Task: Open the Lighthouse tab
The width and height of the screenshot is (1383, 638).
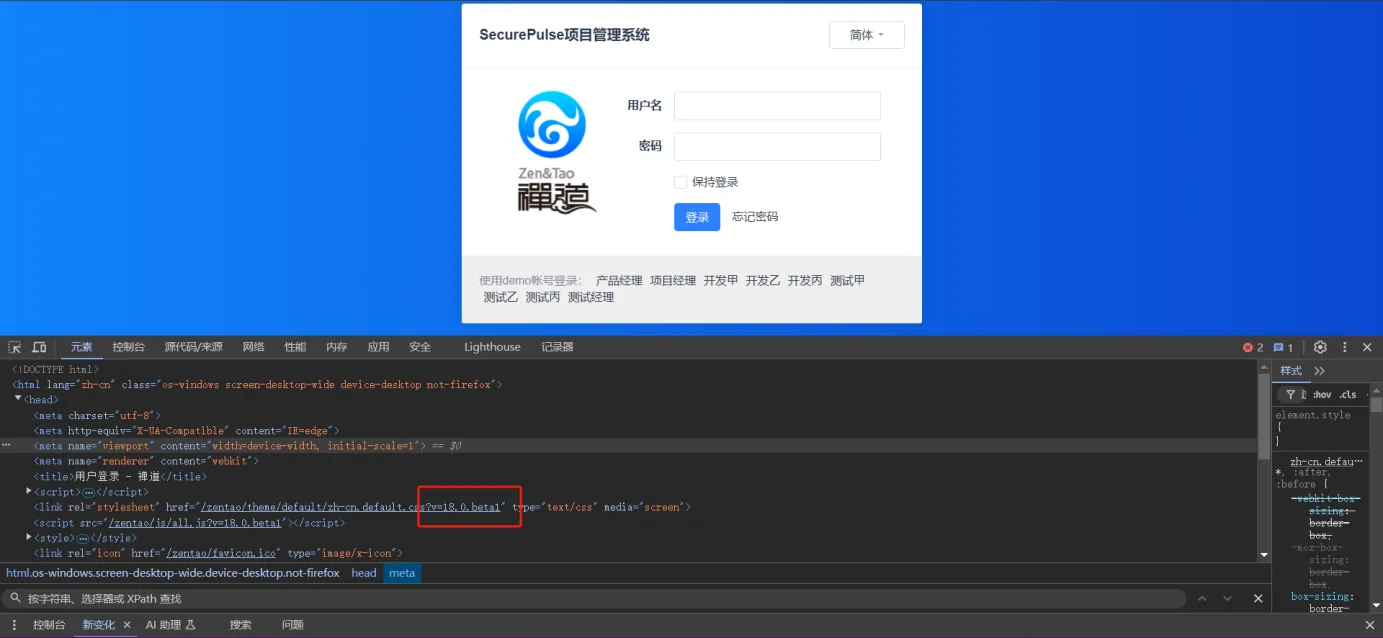Action: pyautogui.click(x=492, y=347)
